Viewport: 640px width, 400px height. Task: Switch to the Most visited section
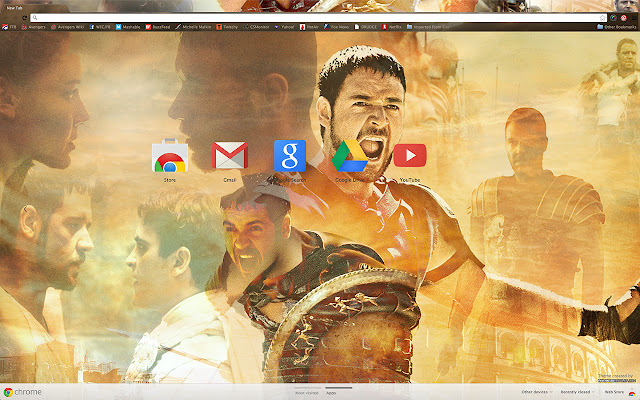(x=307, y=393)
